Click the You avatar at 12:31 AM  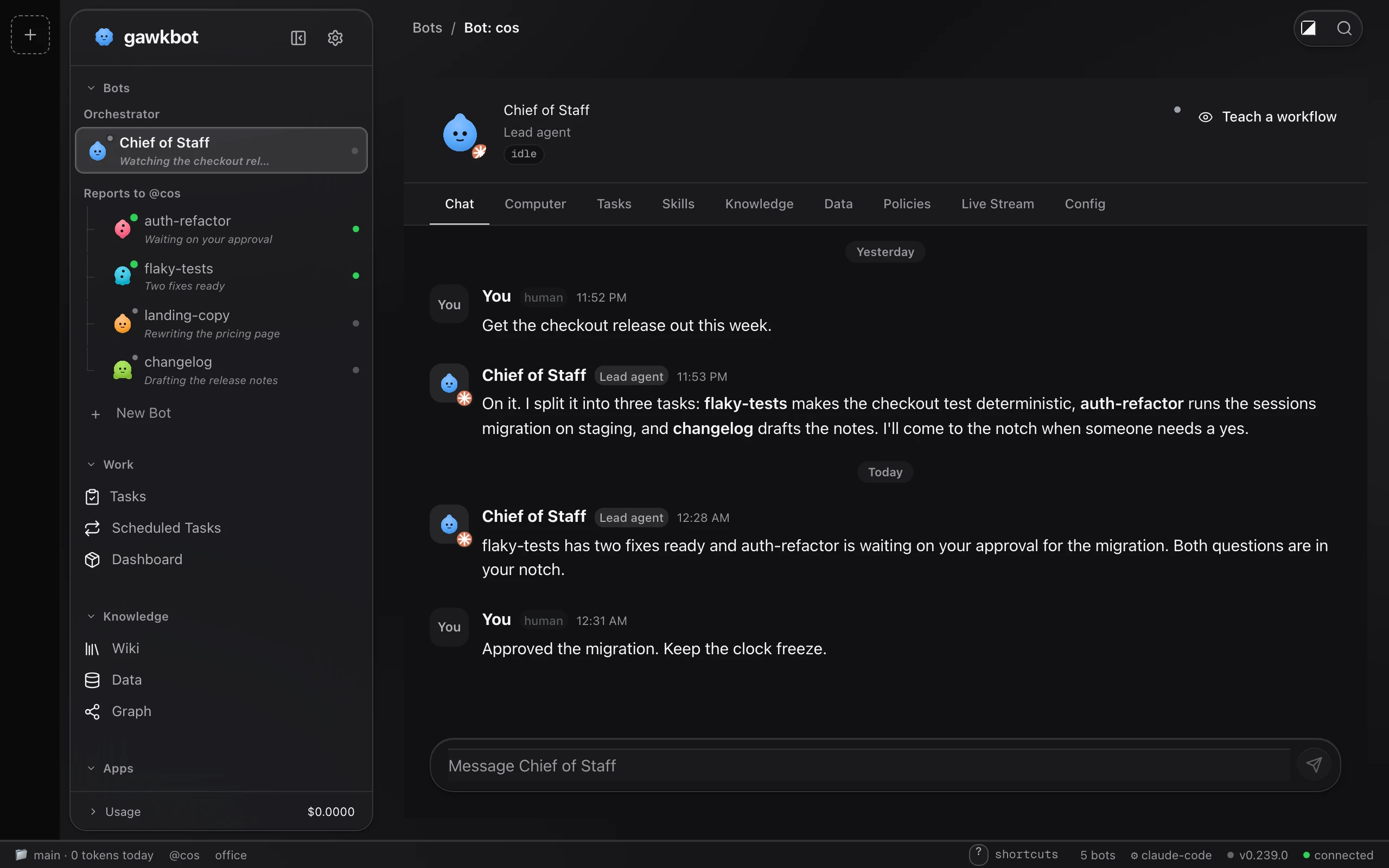coord(449,627)
